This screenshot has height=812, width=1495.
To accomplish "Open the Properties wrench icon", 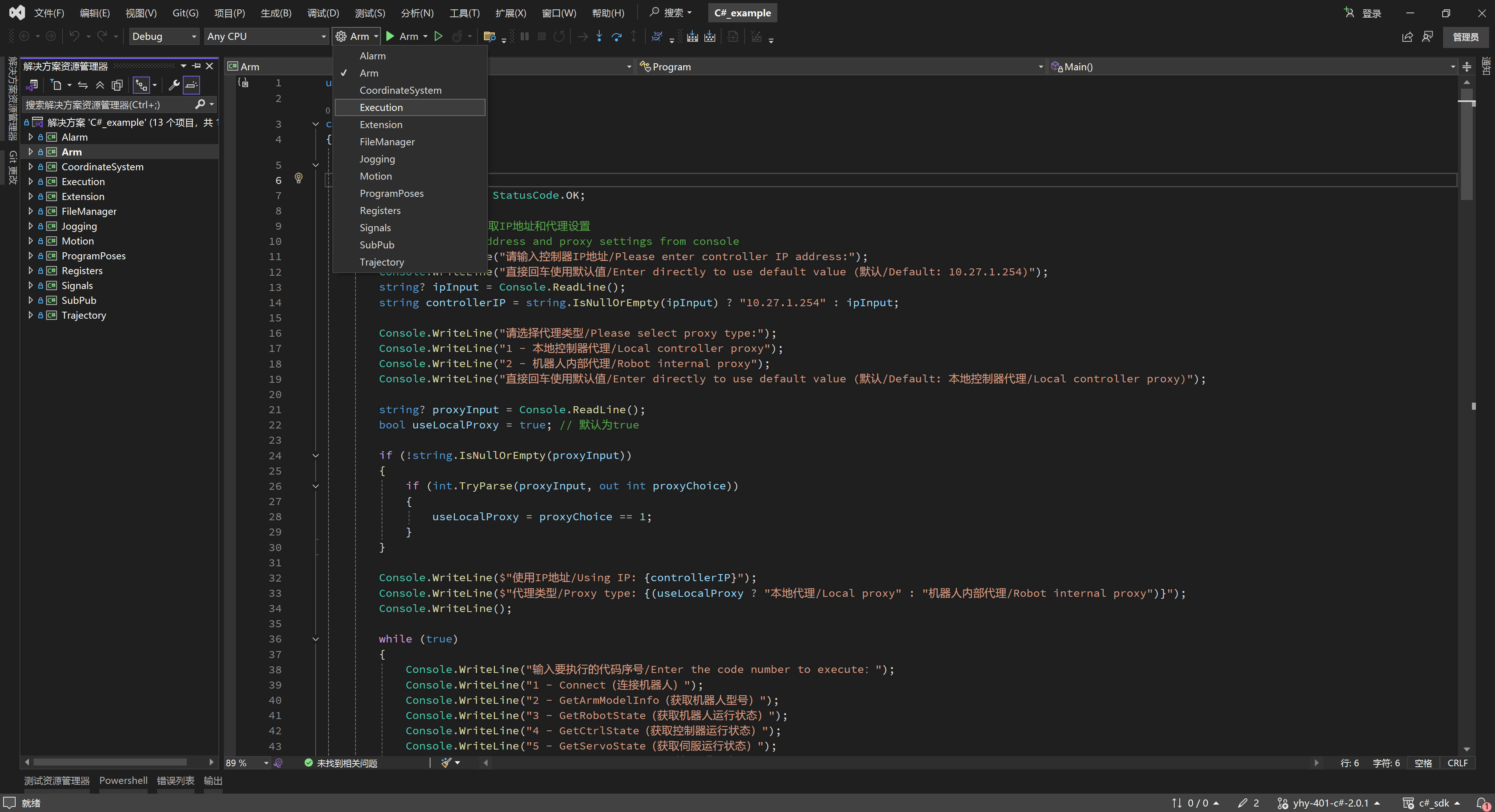I will tap(173, 85).
